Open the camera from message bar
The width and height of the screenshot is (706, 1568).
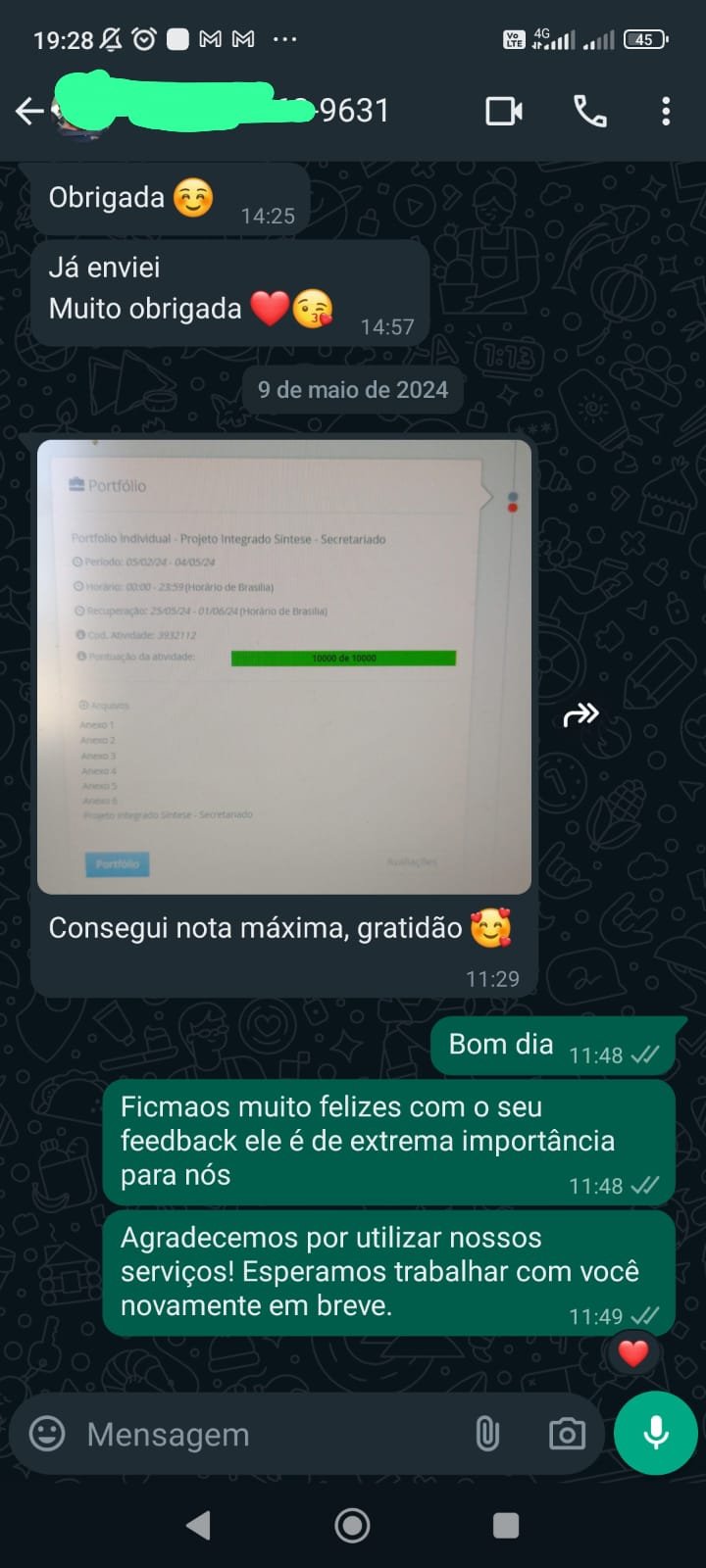(x=567, y=1435)
